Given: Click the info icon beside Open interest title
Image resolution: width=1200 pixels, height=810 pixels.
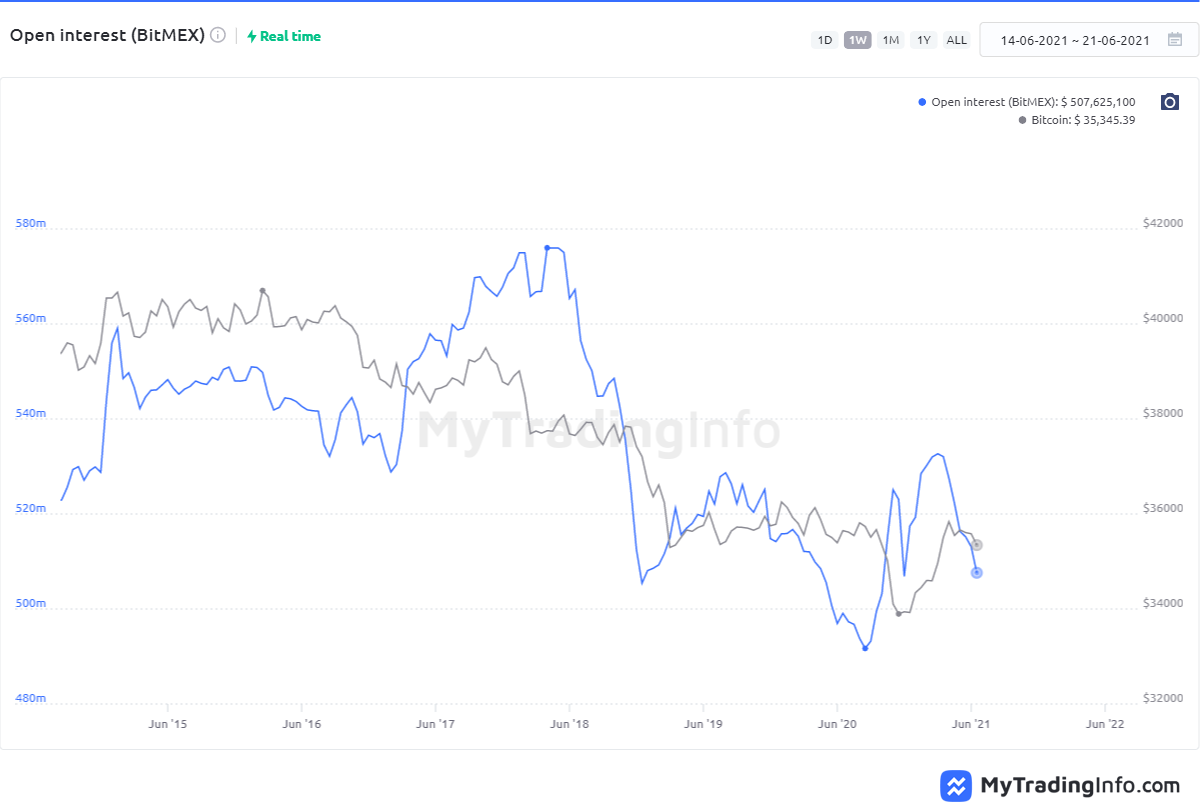Looking at the screenshot, I should (x=218, y=35).
